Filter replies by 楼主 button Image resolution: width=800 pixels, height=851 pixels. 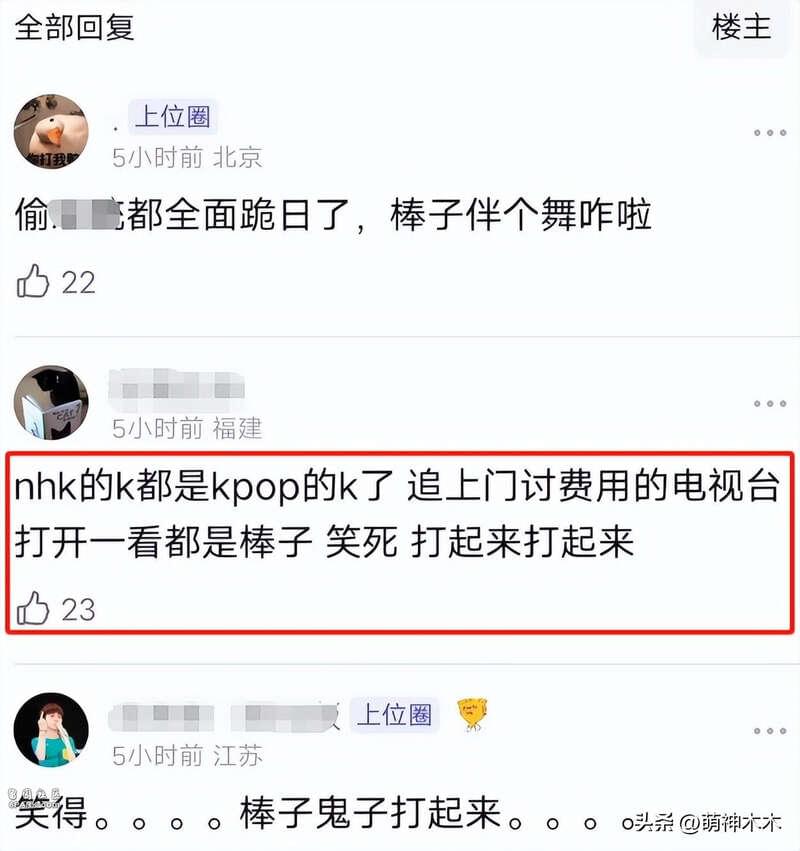coord(741,27)
